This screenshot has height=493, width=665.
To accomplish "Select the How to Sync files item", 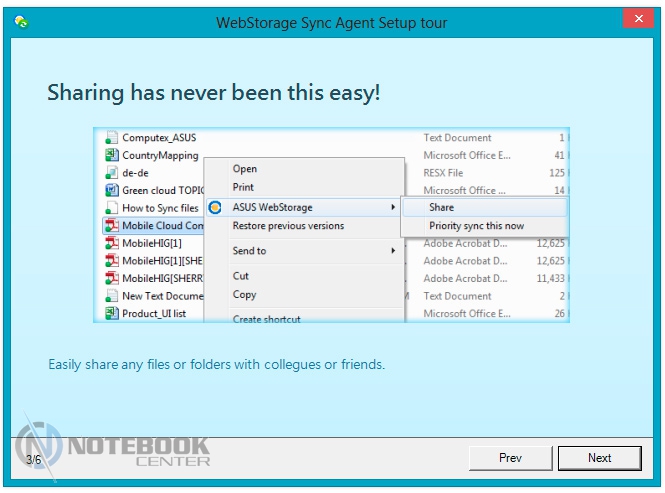I will pos(160,208).
